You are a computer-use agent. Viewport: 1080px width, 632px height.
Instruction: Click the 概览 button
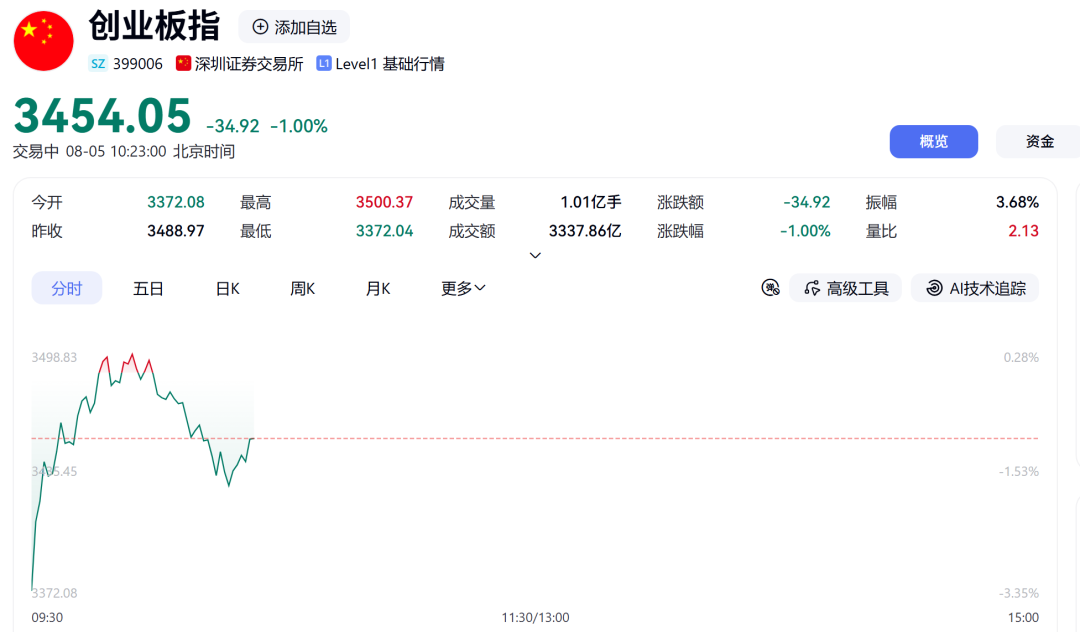933,141
